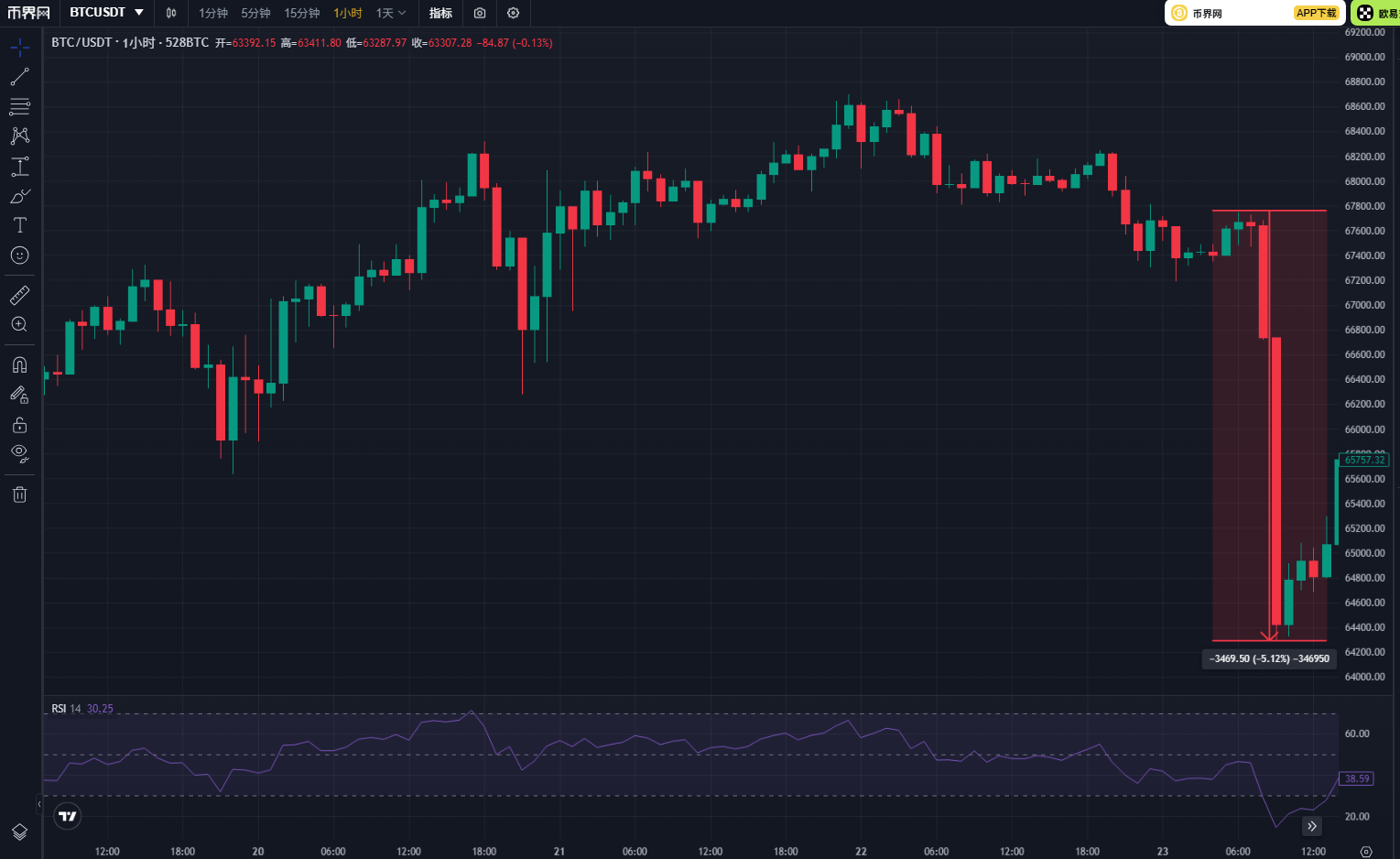This screenshot has height=859, width=1400.
Task: Open the Fibonacci lines tool group
Action: (x=20, y=107)
